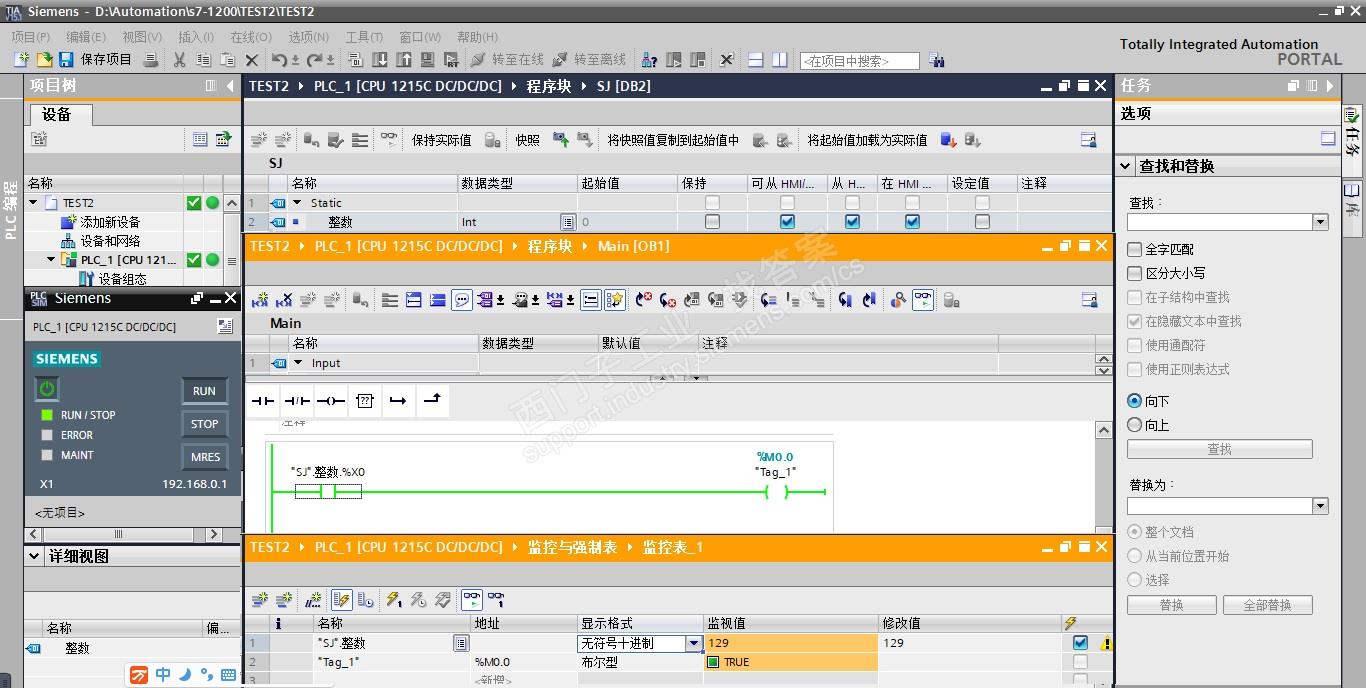Insert a normally open contact
Image resolution: width=1366 pixels, height=688 pixels.
[x=263, y=401]
